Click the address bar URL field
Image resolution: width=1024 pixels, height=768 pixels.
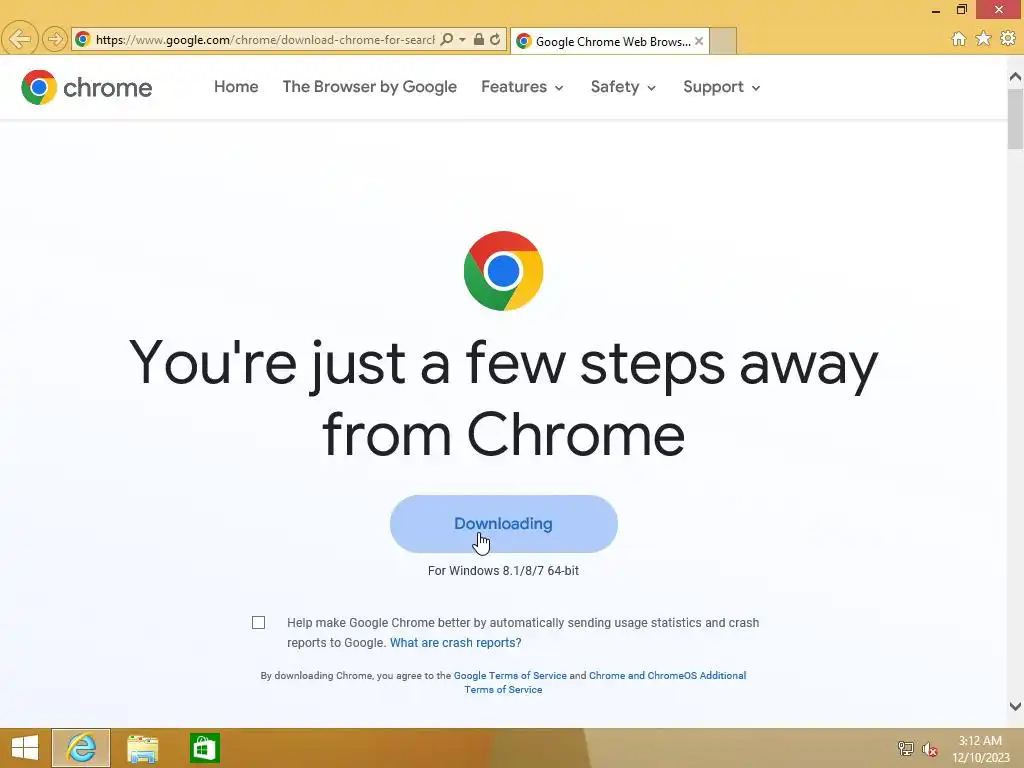(x=264, y=39)
